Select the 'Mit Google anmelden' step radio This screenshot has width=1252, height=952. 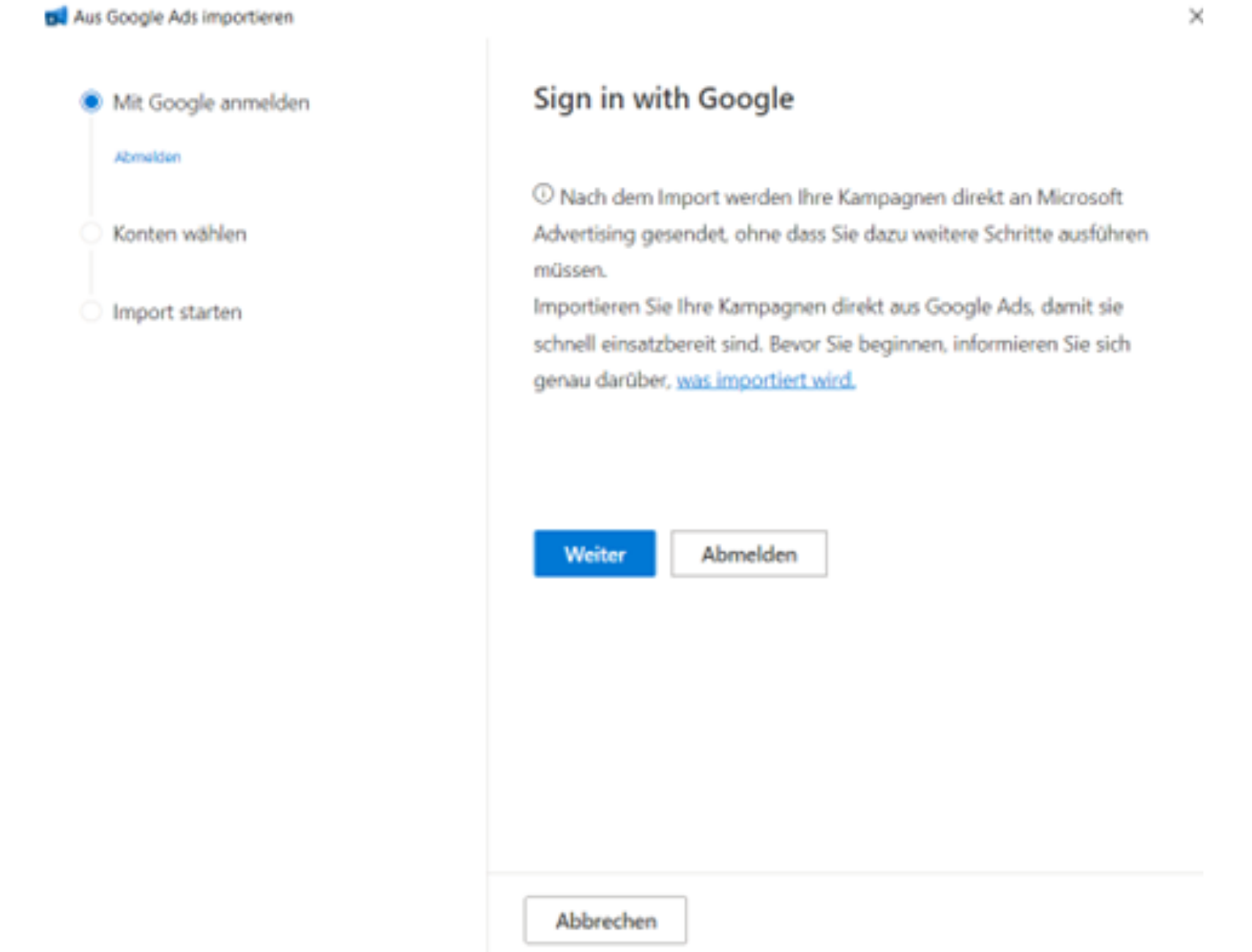(x=91, y=102)
